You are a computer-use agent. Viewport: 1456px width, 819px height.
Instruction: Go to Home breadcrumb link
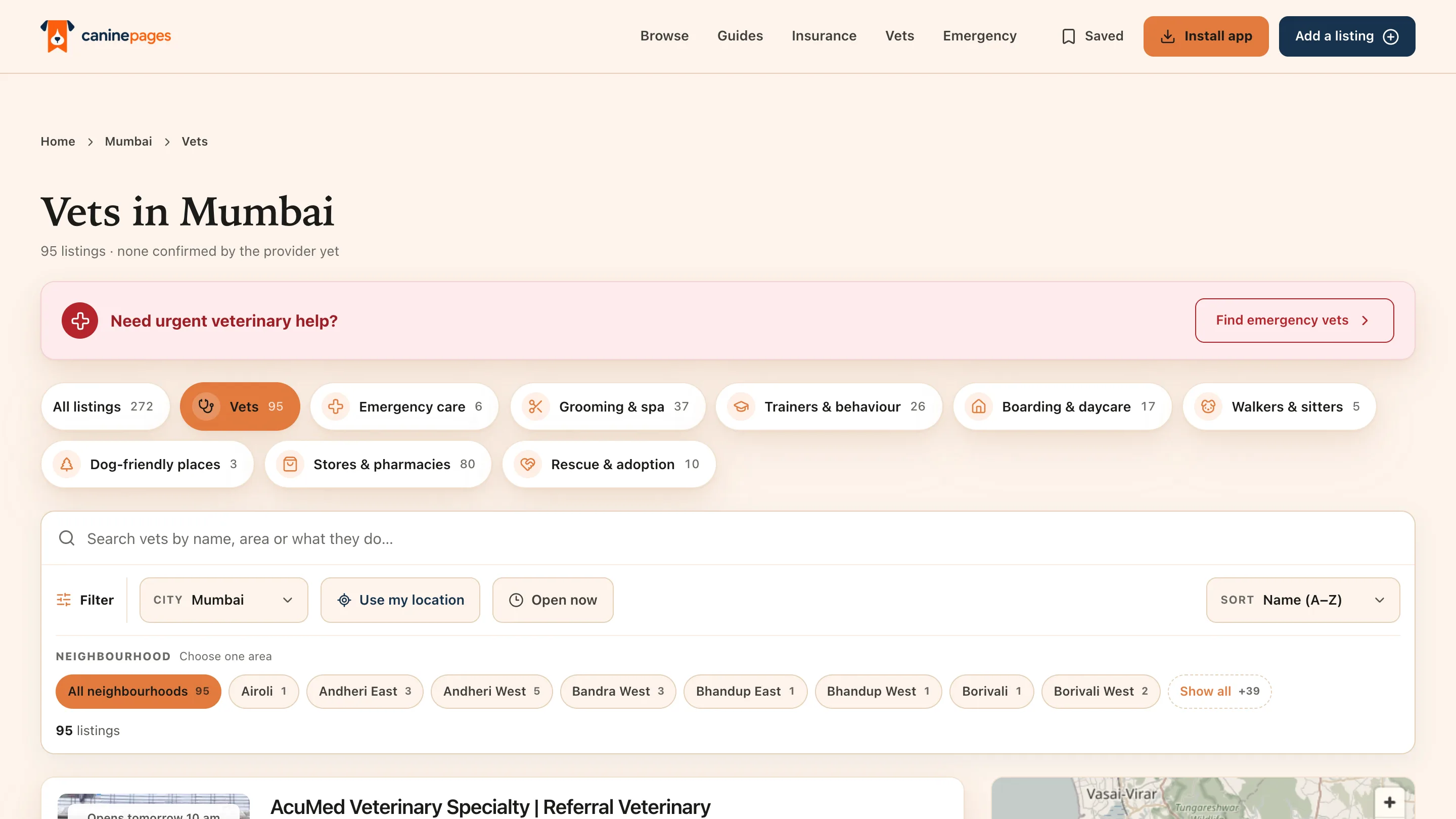(x=58, y=142)
